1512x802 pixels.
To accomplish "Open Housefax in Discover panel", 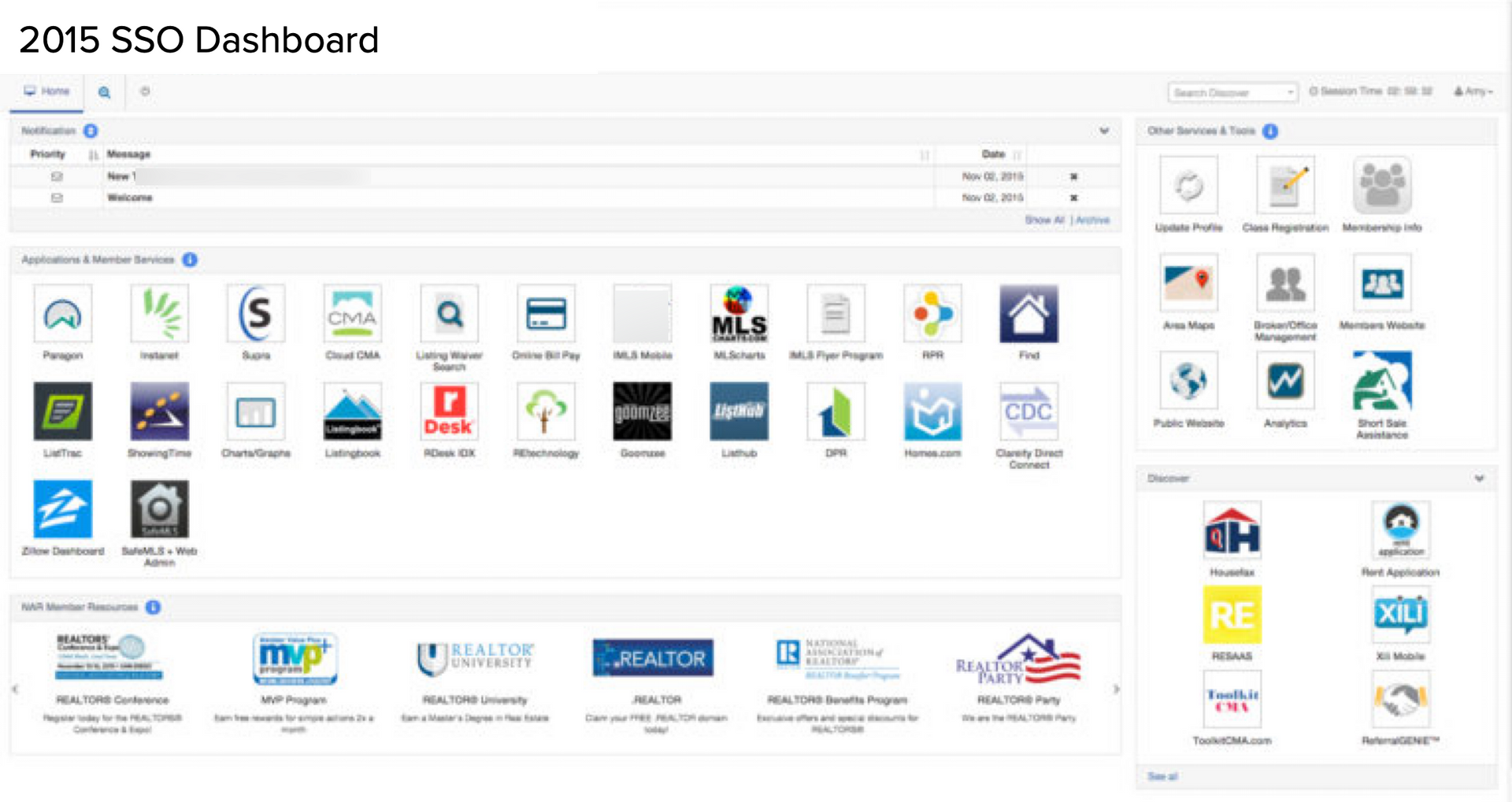I will 1232,530.
